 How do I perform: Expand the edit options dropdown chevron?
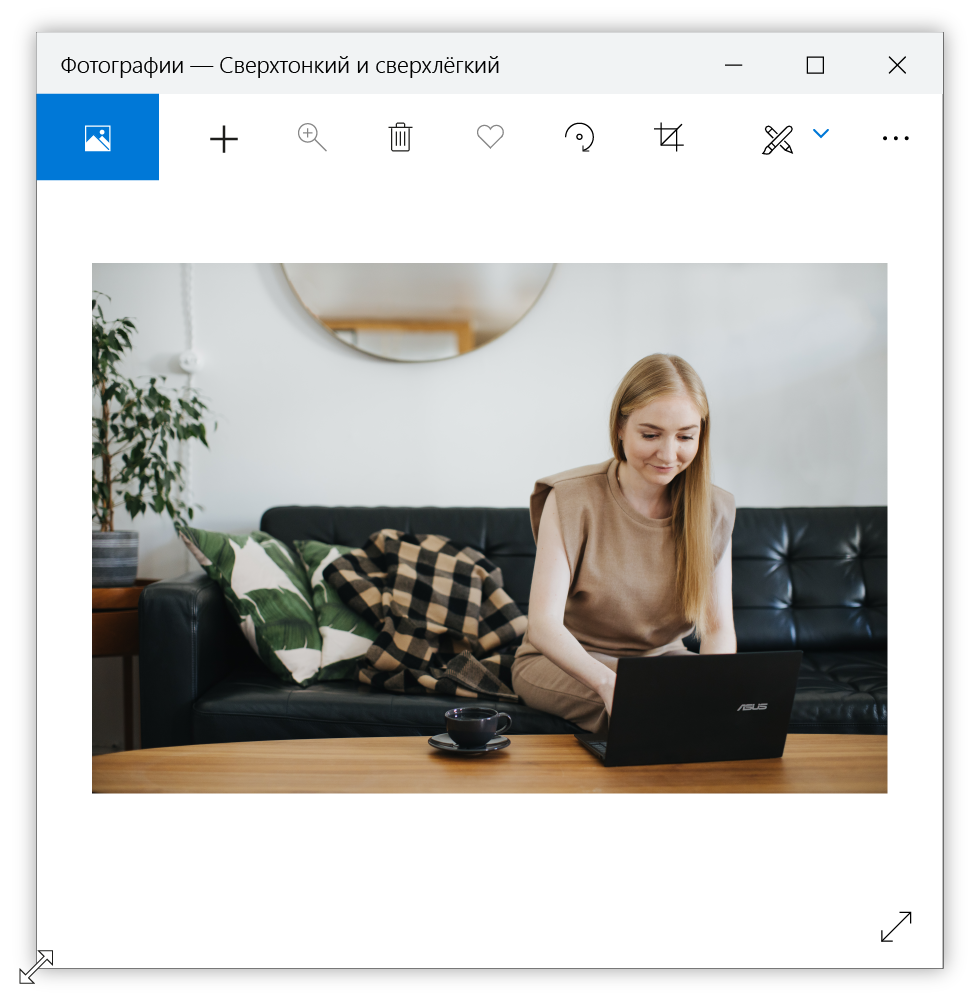821,133
